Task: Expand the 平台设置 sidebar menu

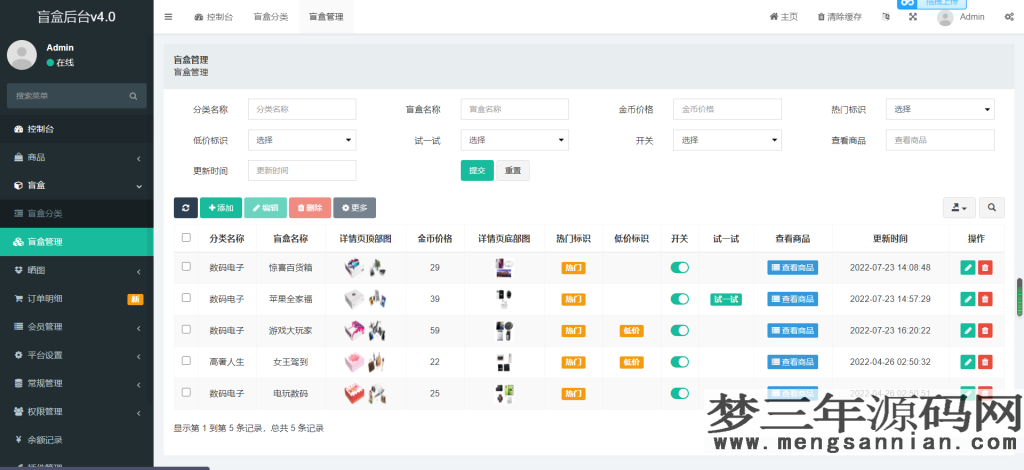Action: (x=76, y=355)
